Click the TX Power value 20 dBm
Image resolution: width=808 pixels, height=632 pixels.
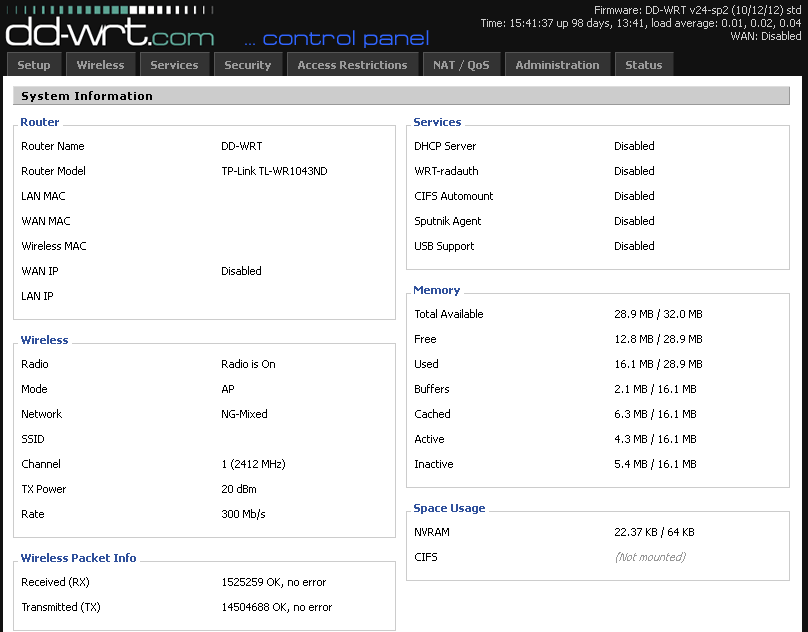(x=239, y=489)
